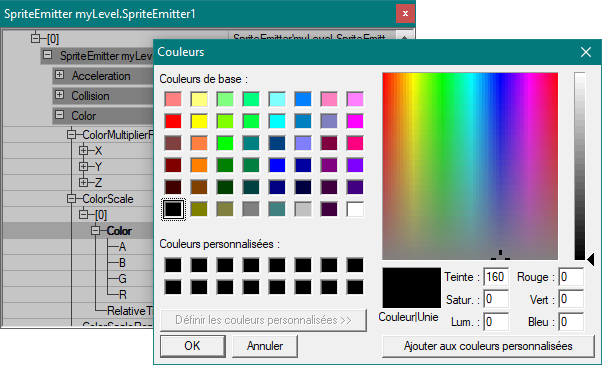
Task: Expand the Collision property group
Action: click(x=60, y=95)
